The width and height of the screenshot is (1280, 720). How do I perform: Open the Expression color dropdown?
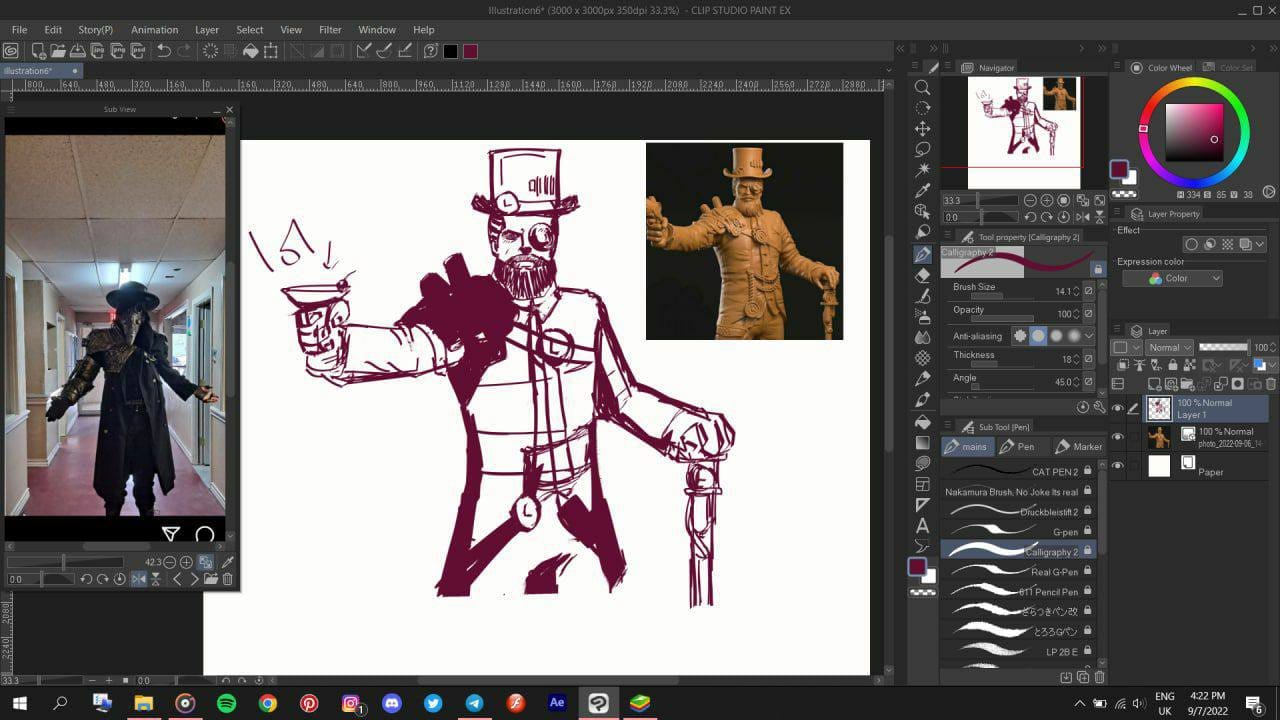click(x=1172, y=279)
